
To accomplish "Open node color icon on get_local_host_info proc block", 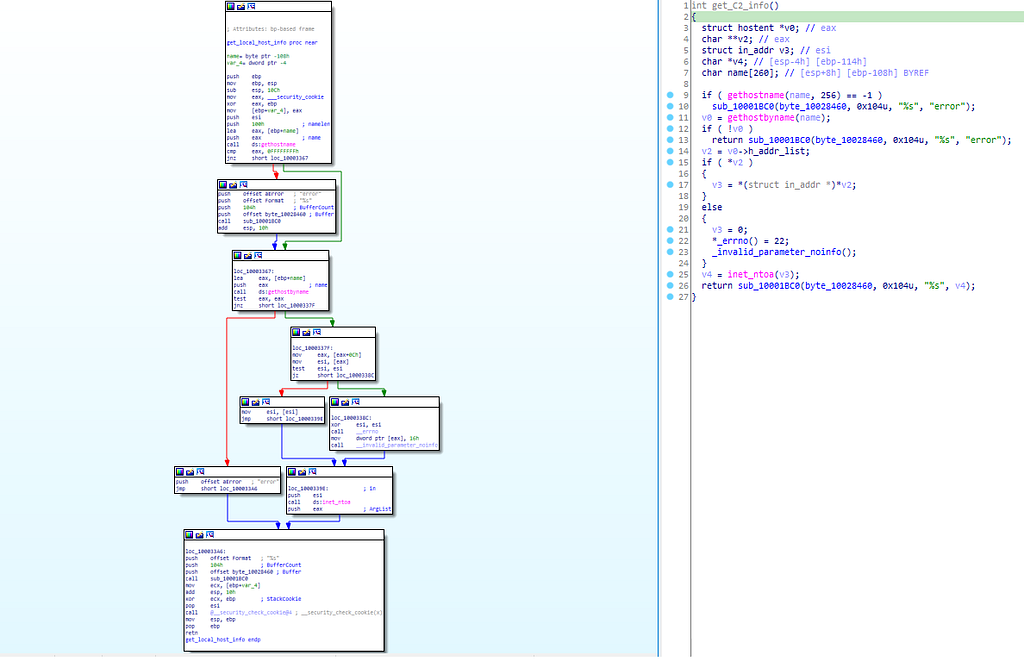I will tap(231, 6).
